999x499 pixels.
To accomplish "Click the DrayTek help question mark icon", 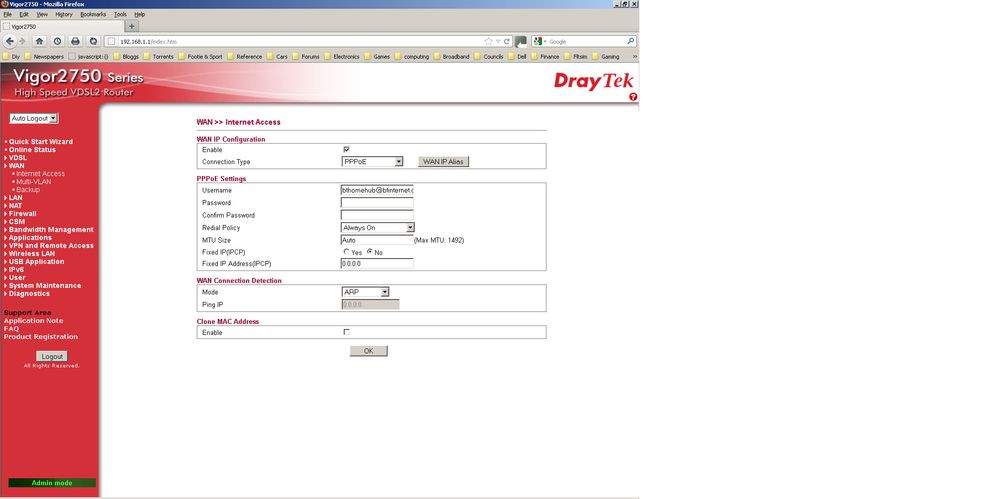I will 633,97.
